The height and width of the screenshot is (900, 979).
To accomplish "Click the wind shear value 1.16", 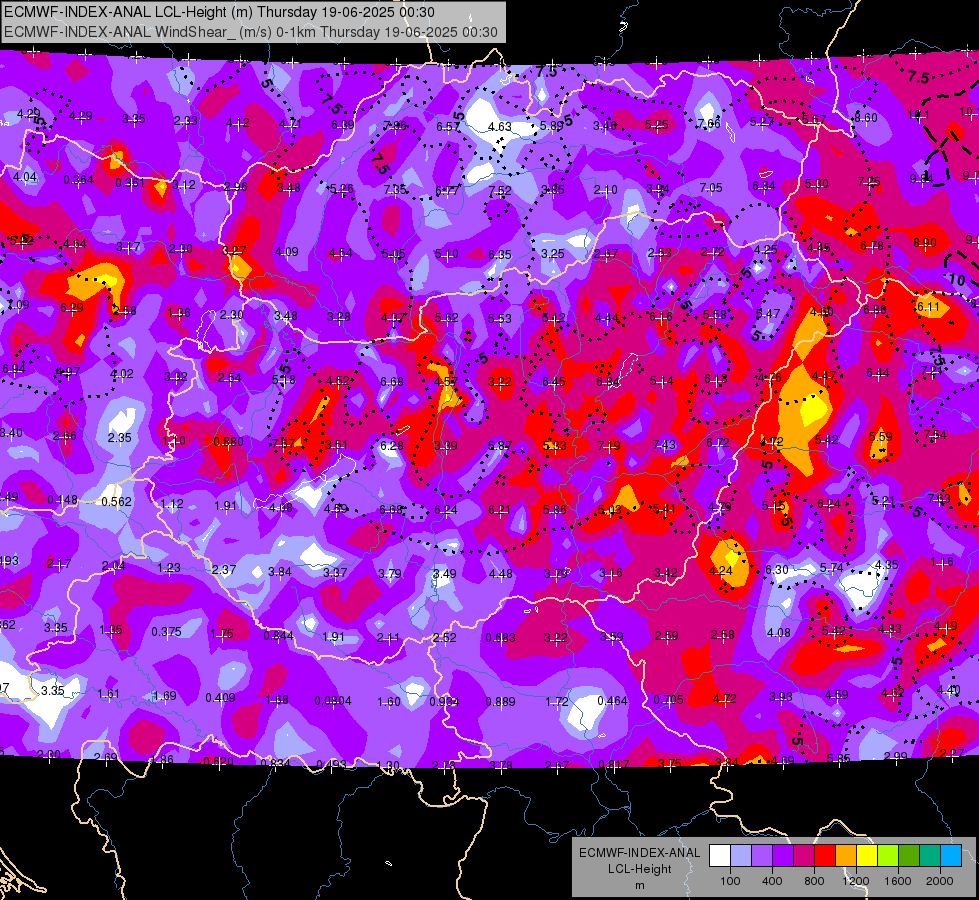I will 942,562.
